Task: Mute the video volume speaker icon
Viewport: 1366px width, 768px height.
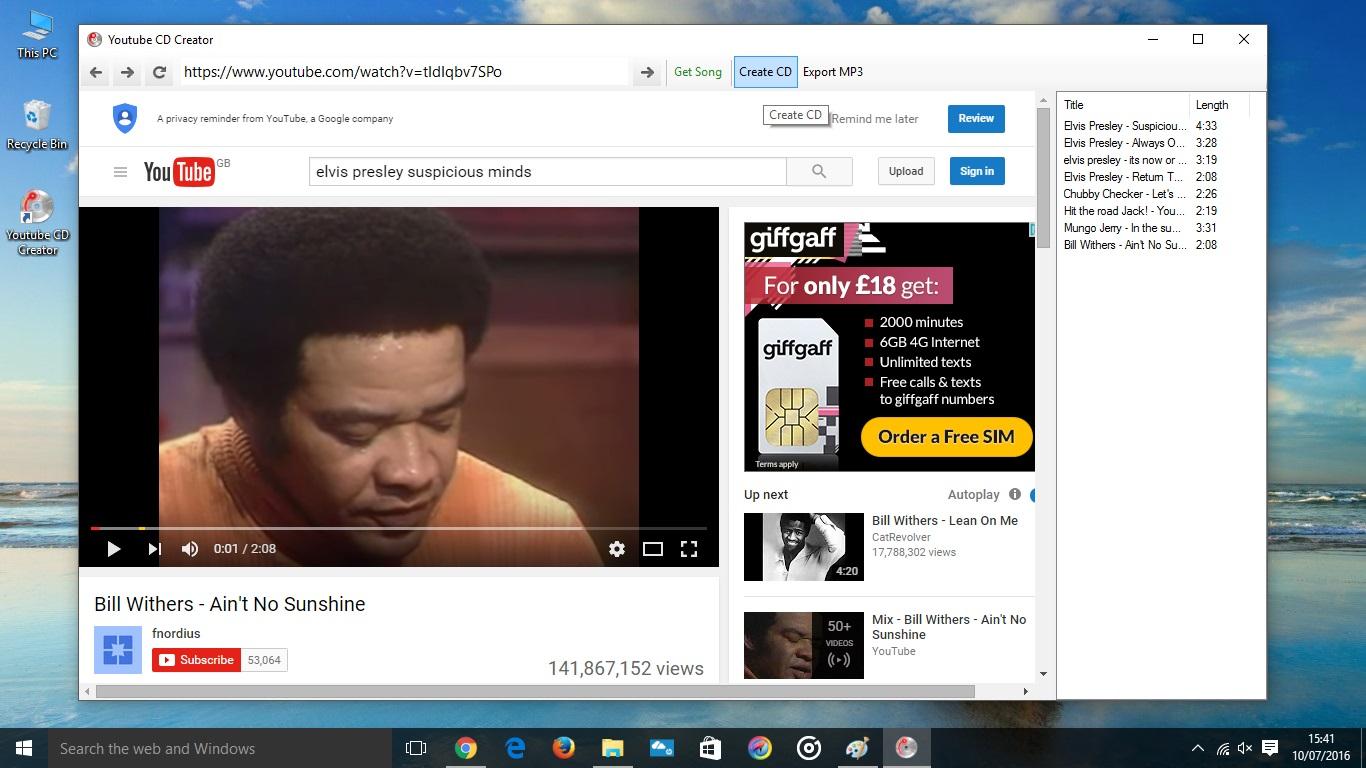Action: pos(190,549)
